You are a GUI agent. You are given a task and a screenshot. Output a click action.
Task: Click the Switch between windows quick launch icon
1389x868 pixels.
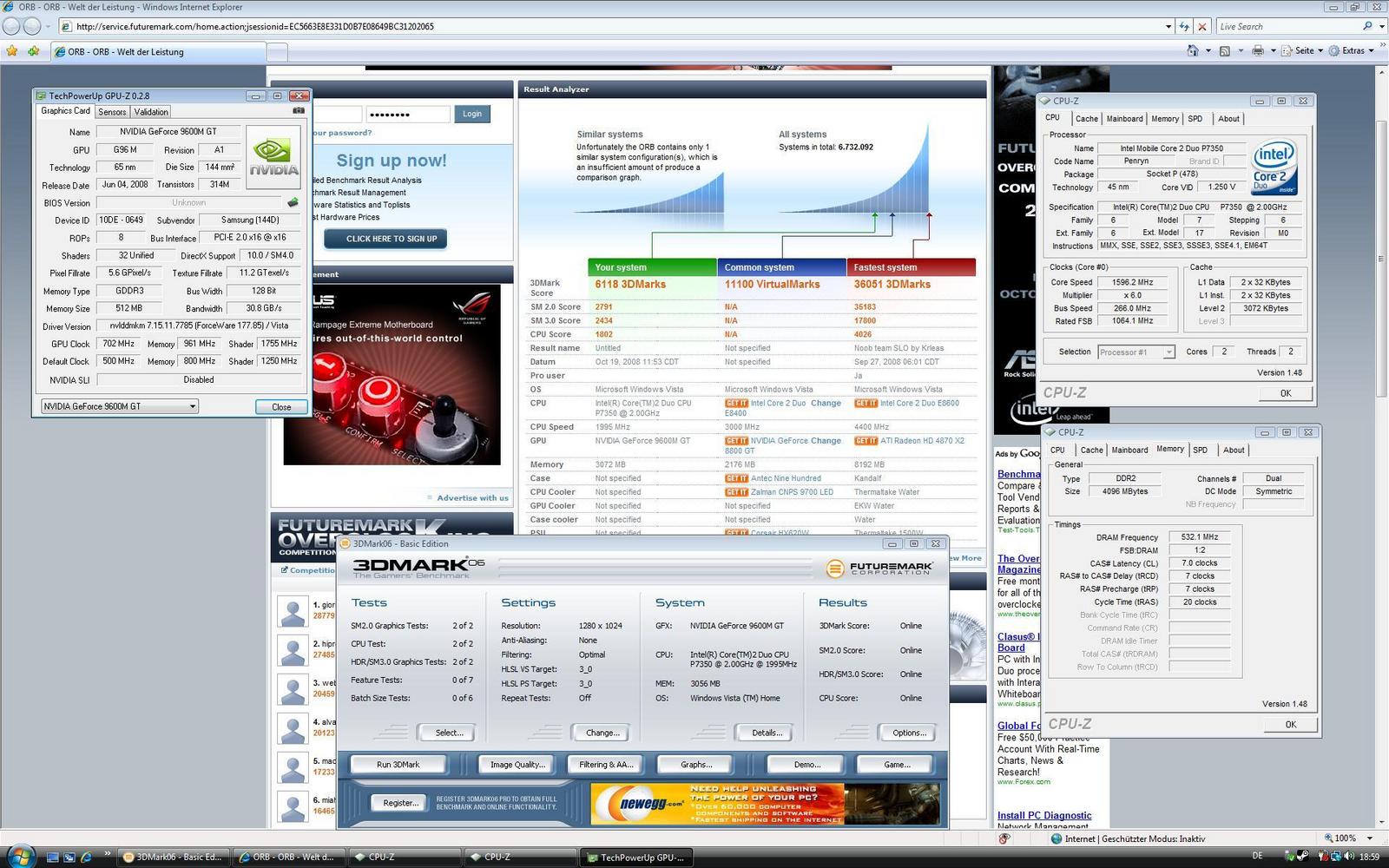coord(69,857)
